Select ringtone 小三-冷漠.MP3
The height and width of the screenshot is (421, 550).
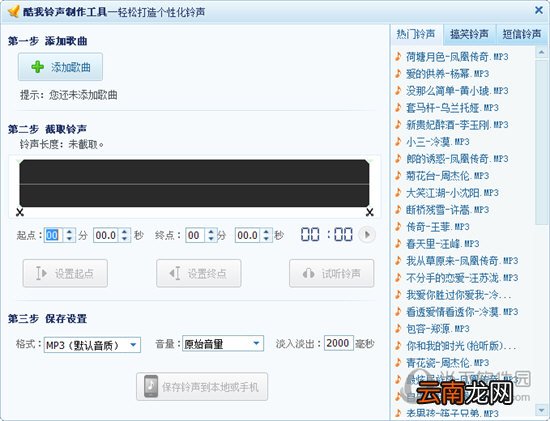click(x=437, y=141)
